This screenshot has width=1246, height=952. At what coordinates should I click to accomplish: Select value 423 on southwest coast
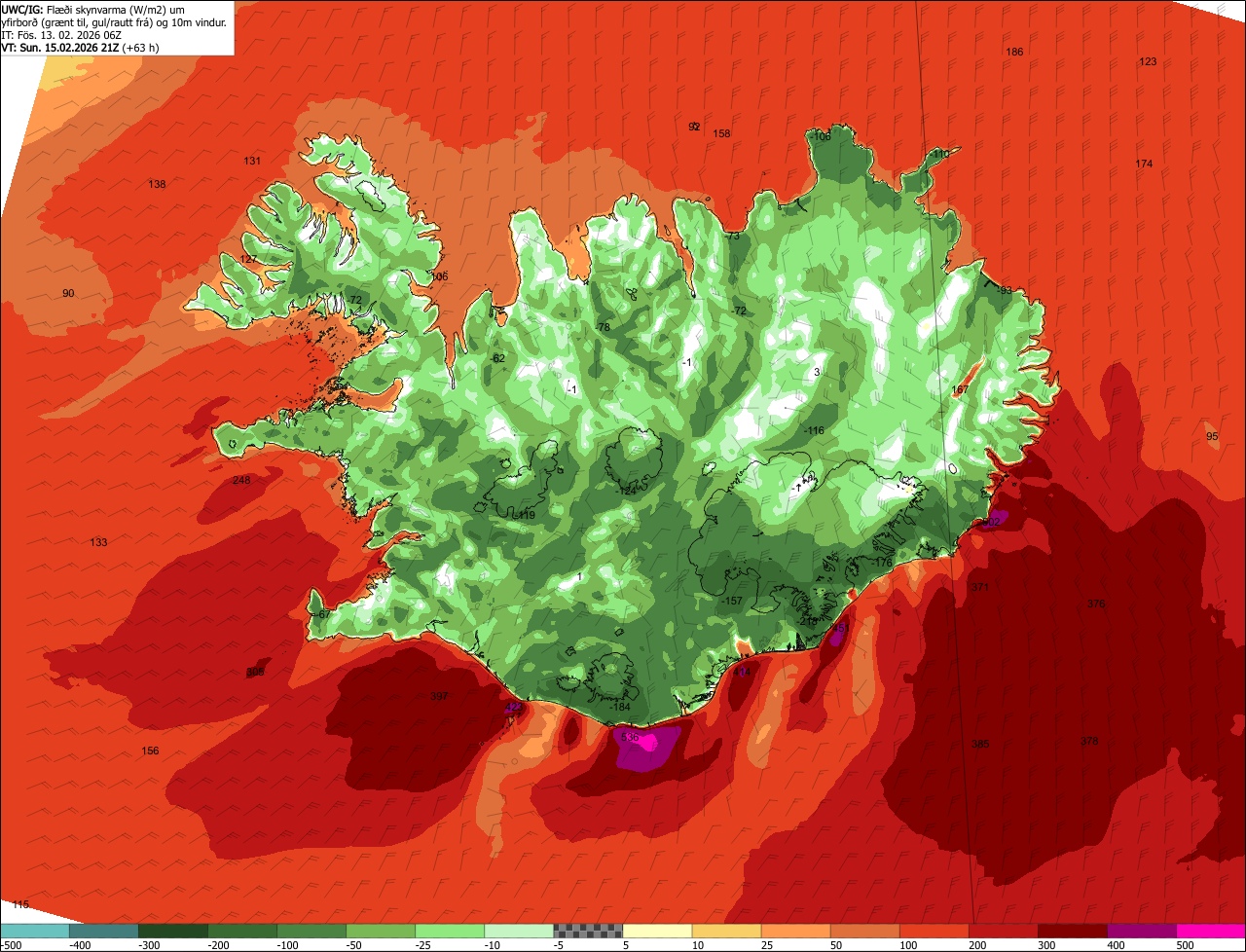tap(513, 708)
